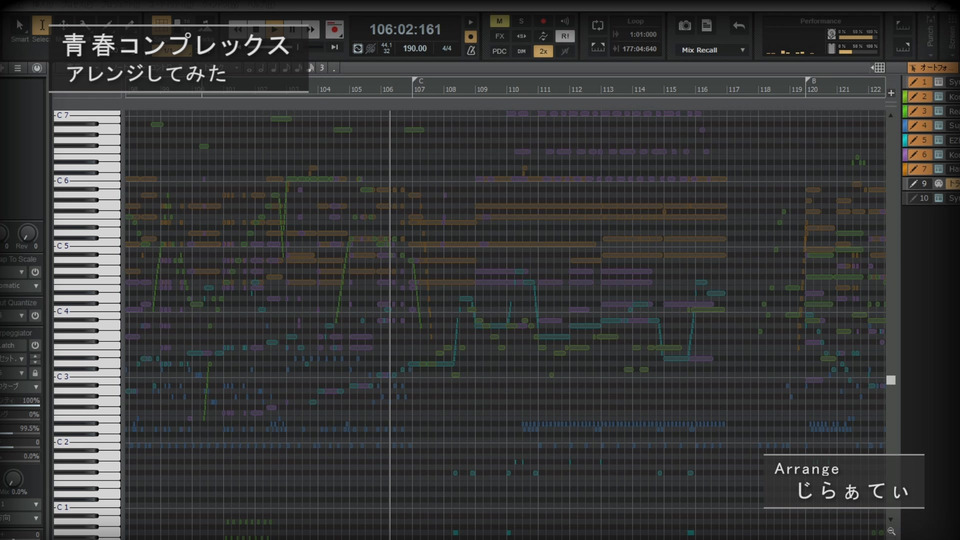
Task: Click the transport Record button
Action: coord(334,29)
